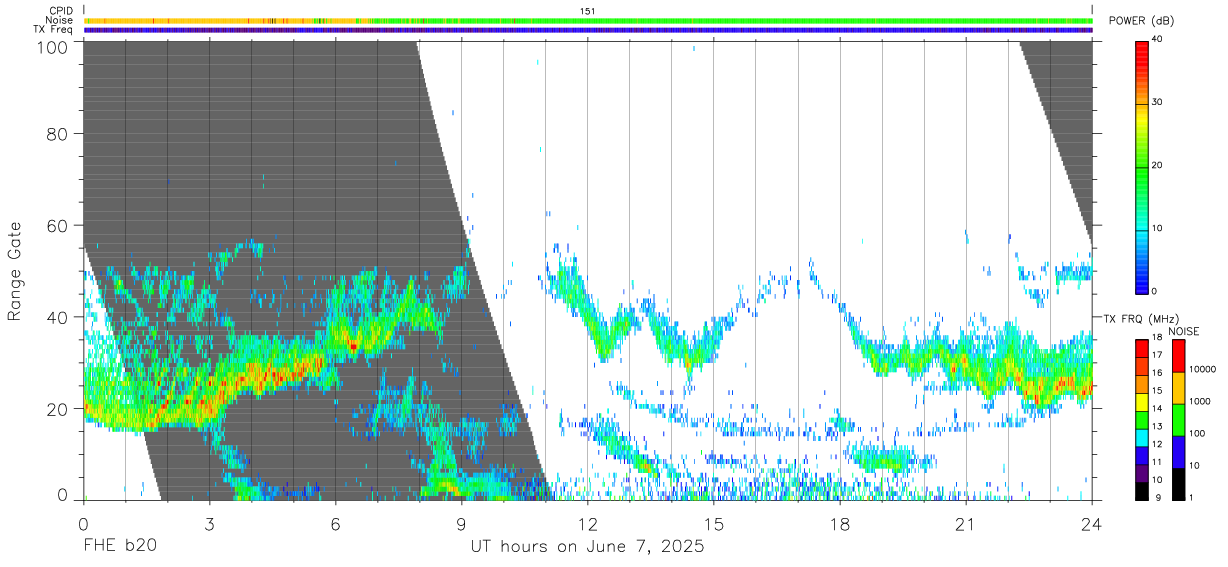The height and width of the screenshot is (567, 1228).
Task: Click the 30 tick on POWER color bar
Action: [1156, 102]
